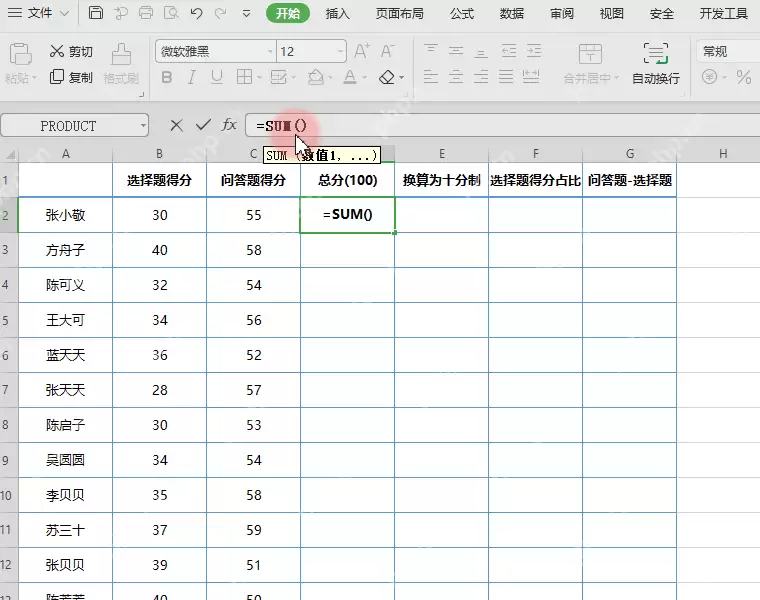Open the font name dropdown 微软雅黑
The height and width of the screenshot is (600, 760).
(270, 51)
